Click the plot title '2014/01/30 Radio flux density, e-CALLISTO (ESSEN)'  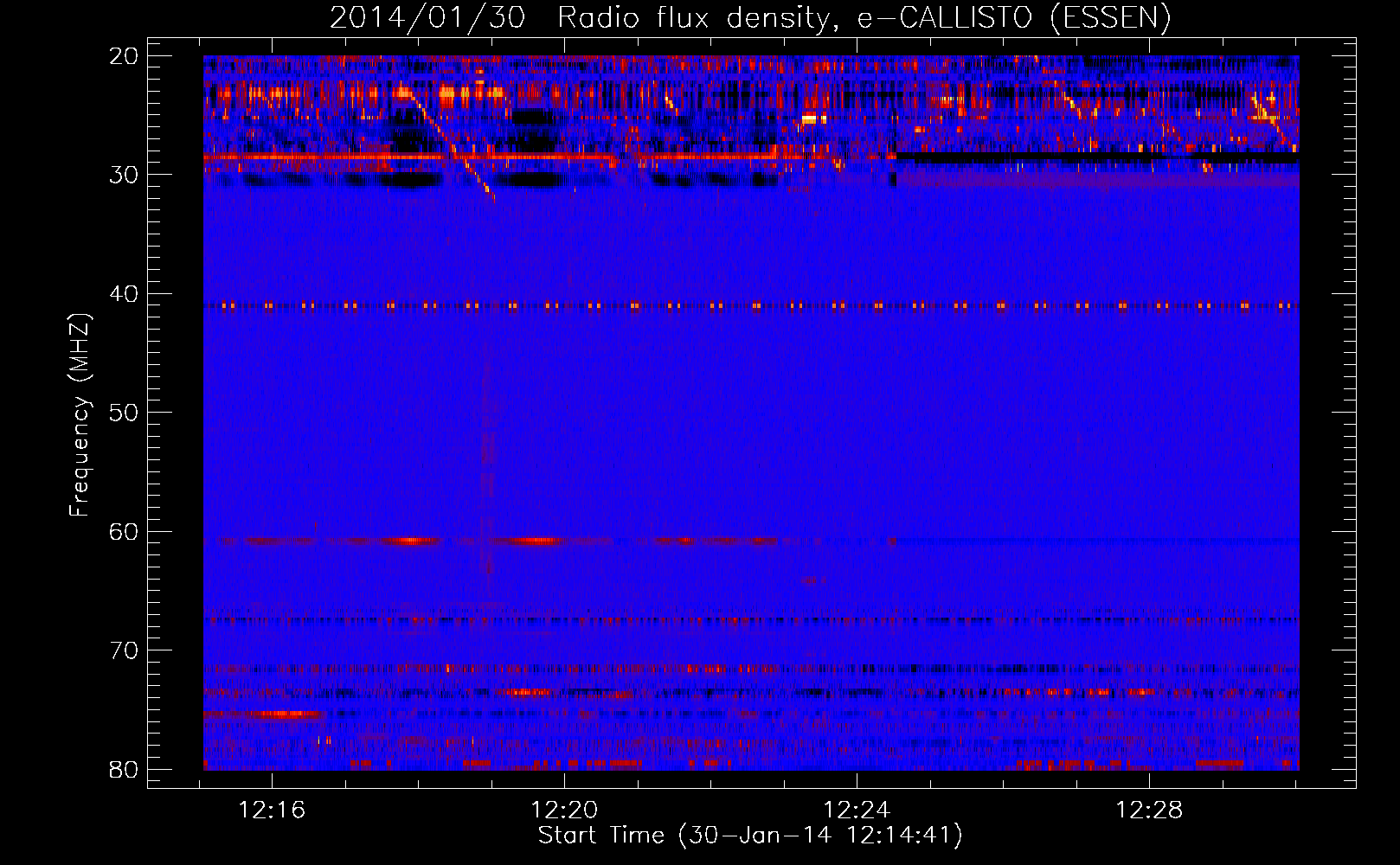(x=750, y=18)
